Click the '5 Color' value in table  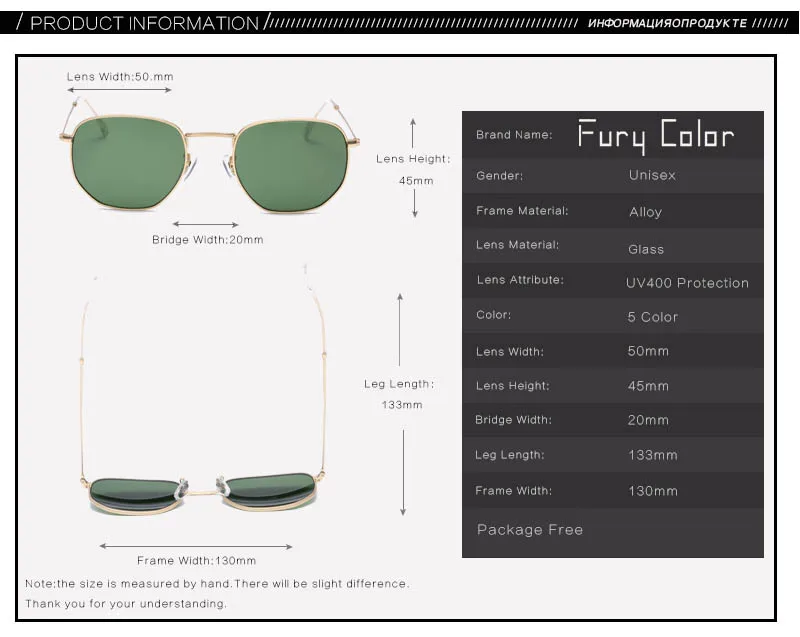(653, 317)
